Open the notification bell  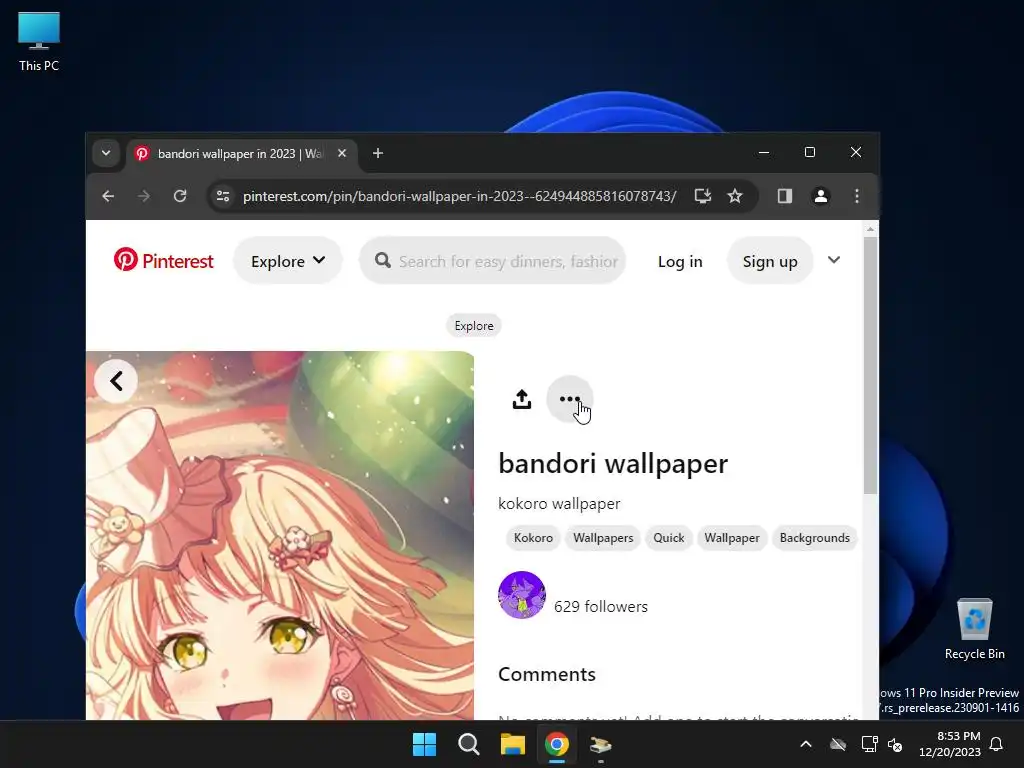pyautogui.click(x=997, y=744)
